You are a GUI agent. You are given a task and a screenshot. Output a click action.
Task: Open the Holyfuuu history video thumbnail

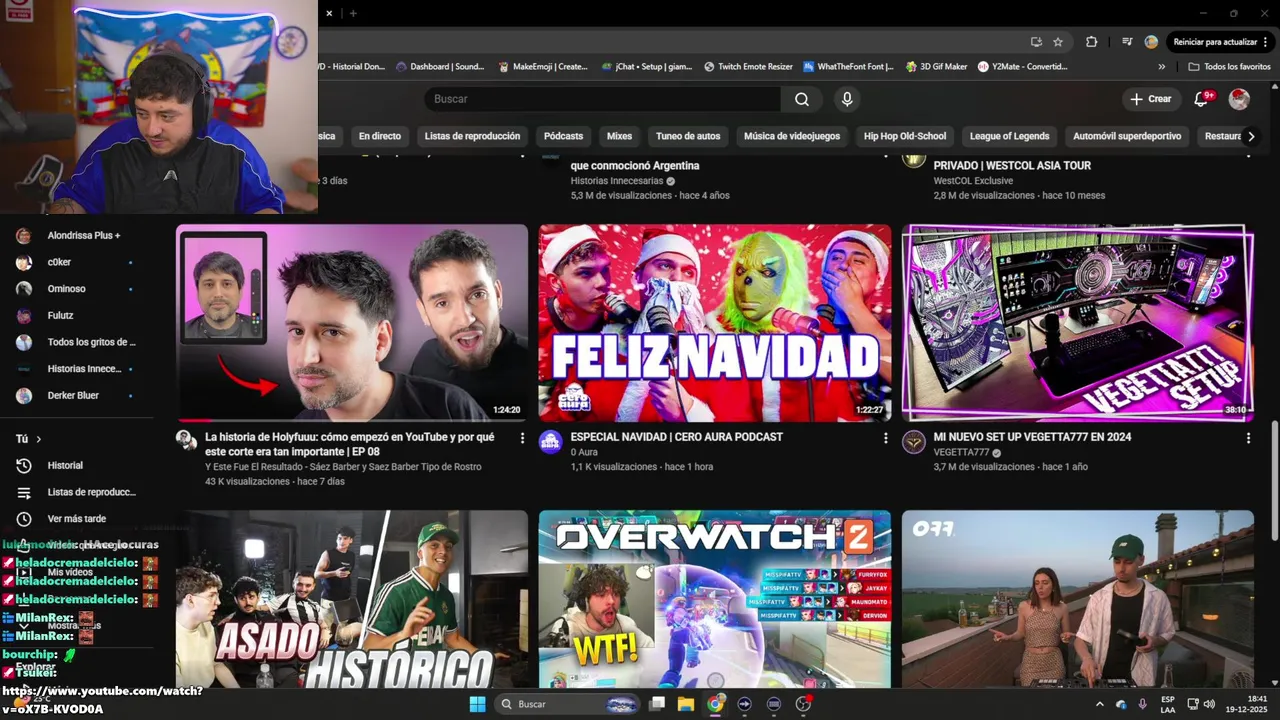point(352,322)
